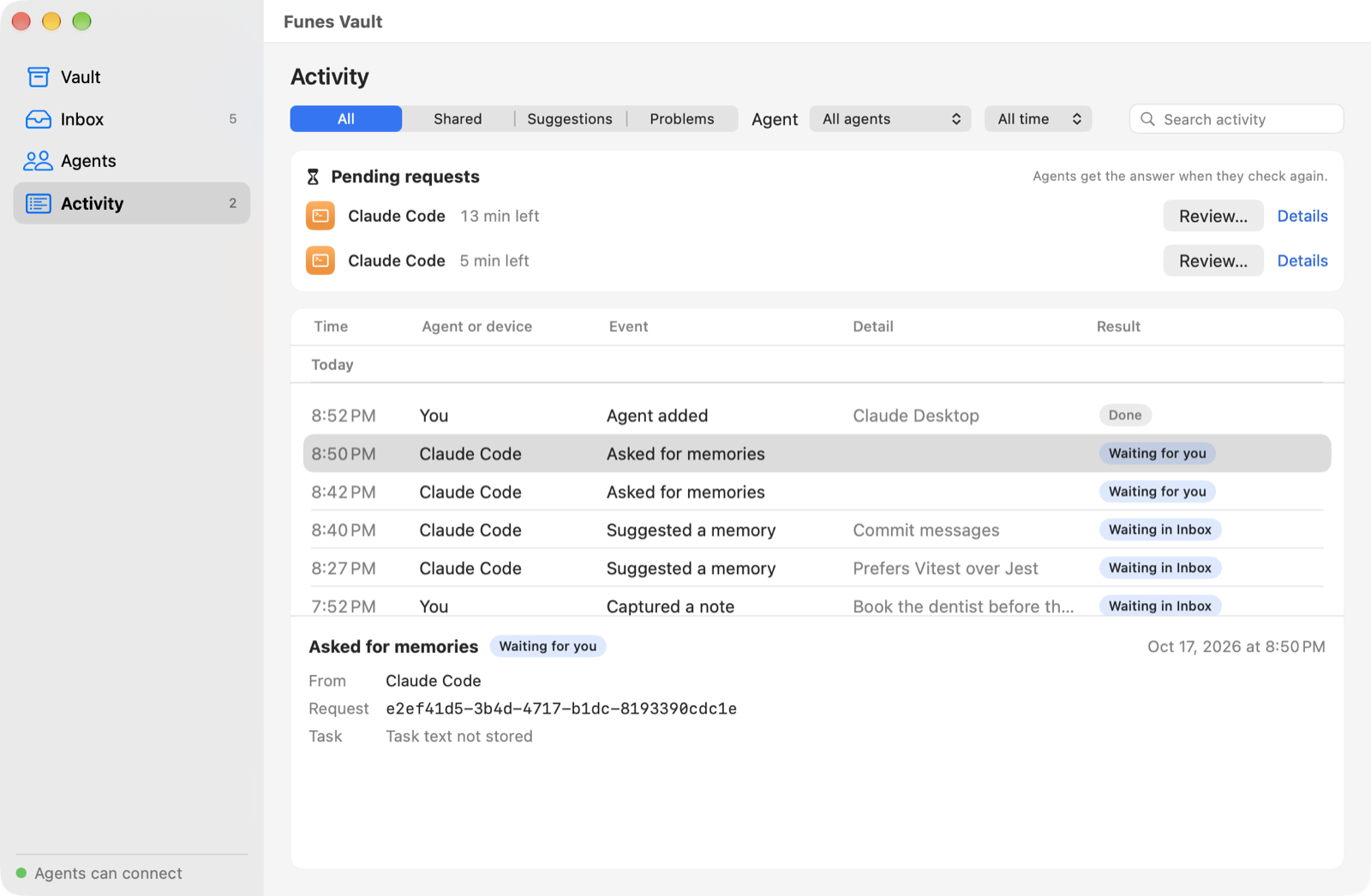
Task: Click the Agent or device column header
Action: point(476,326)
